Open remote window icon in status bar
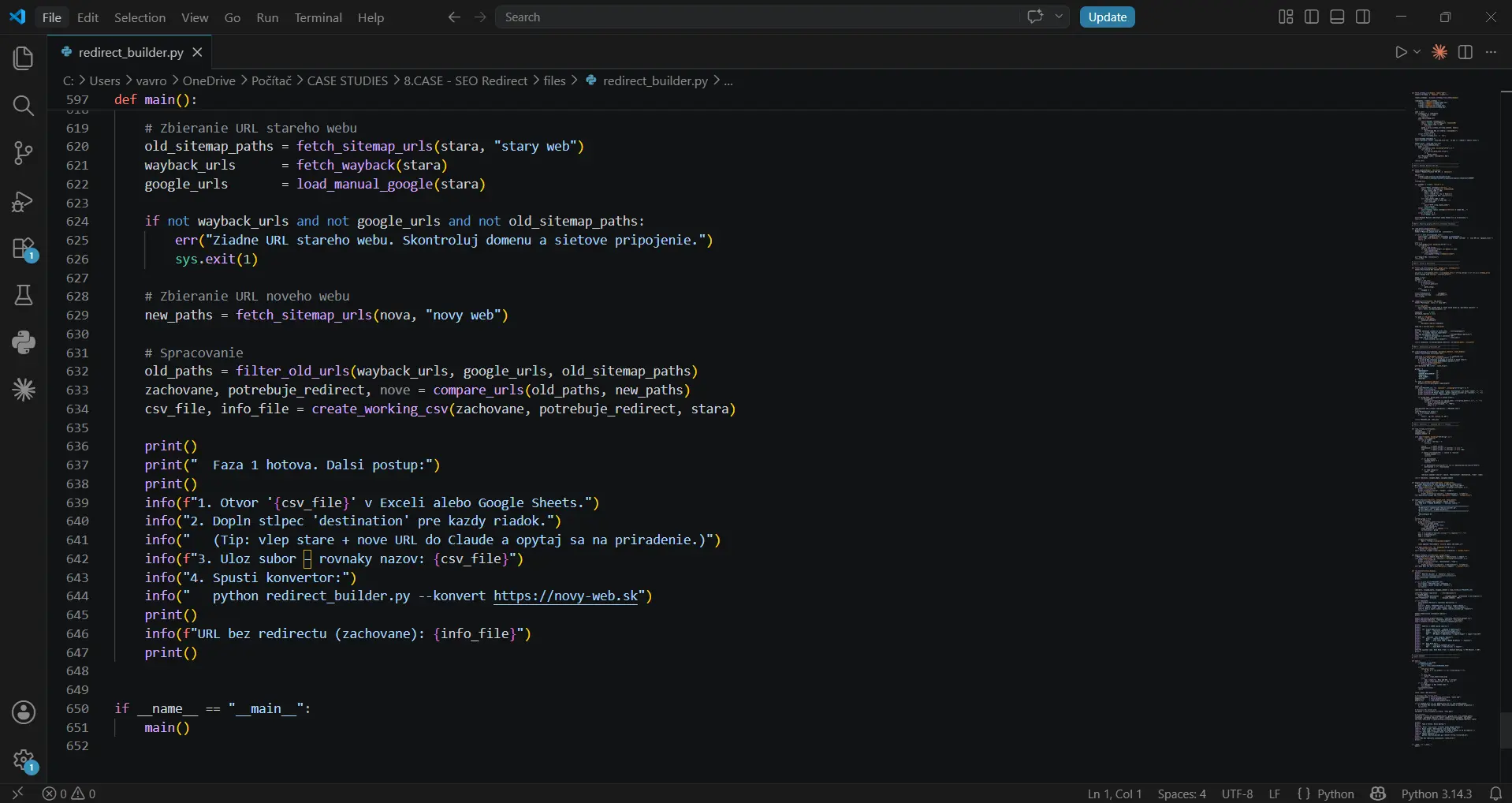The image size is (1512, 803). [x=17, y=794]
